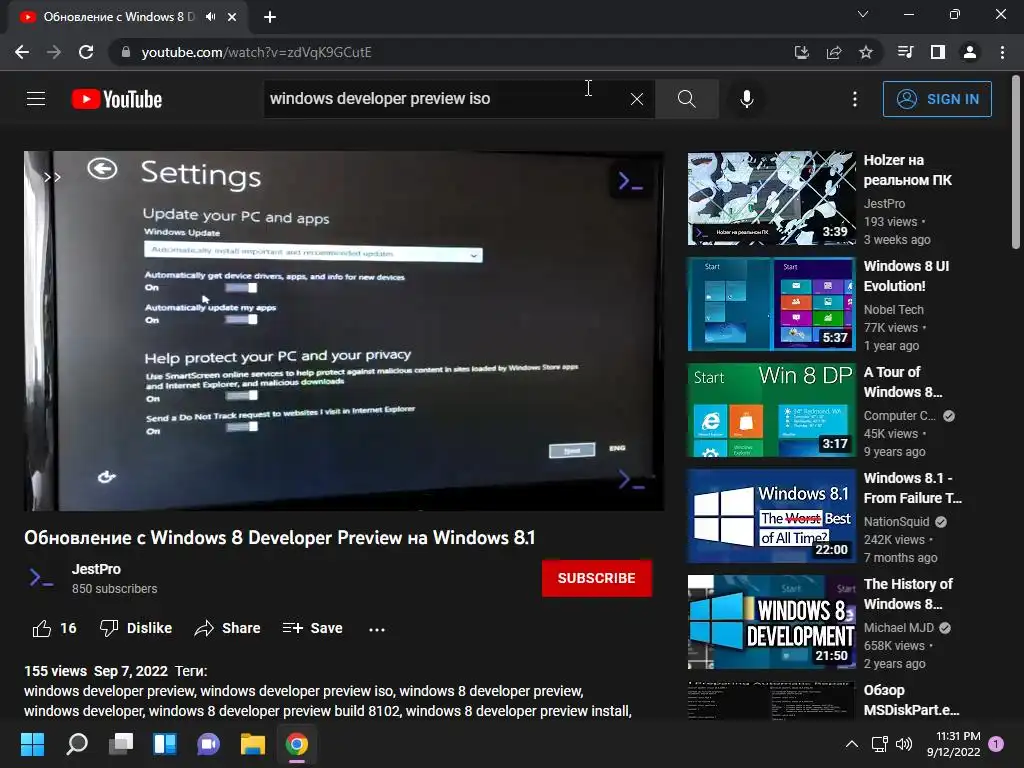Select the YouTube tab
This screenshot has width=1024, height=768.
(118, 17)
